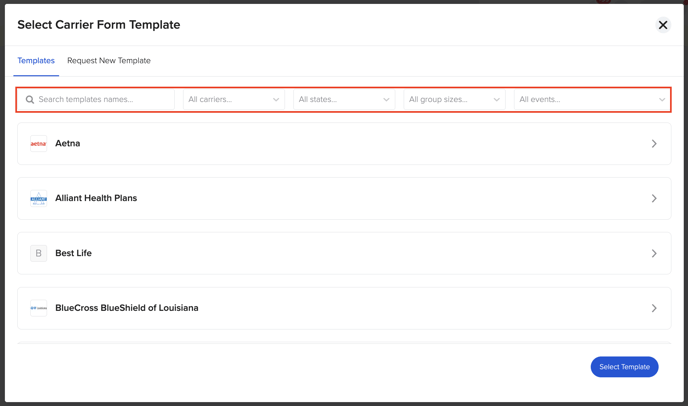This screenshot has width=688, height=406.
Task: Select the Best Life carrier name
Action: [73, 253]
